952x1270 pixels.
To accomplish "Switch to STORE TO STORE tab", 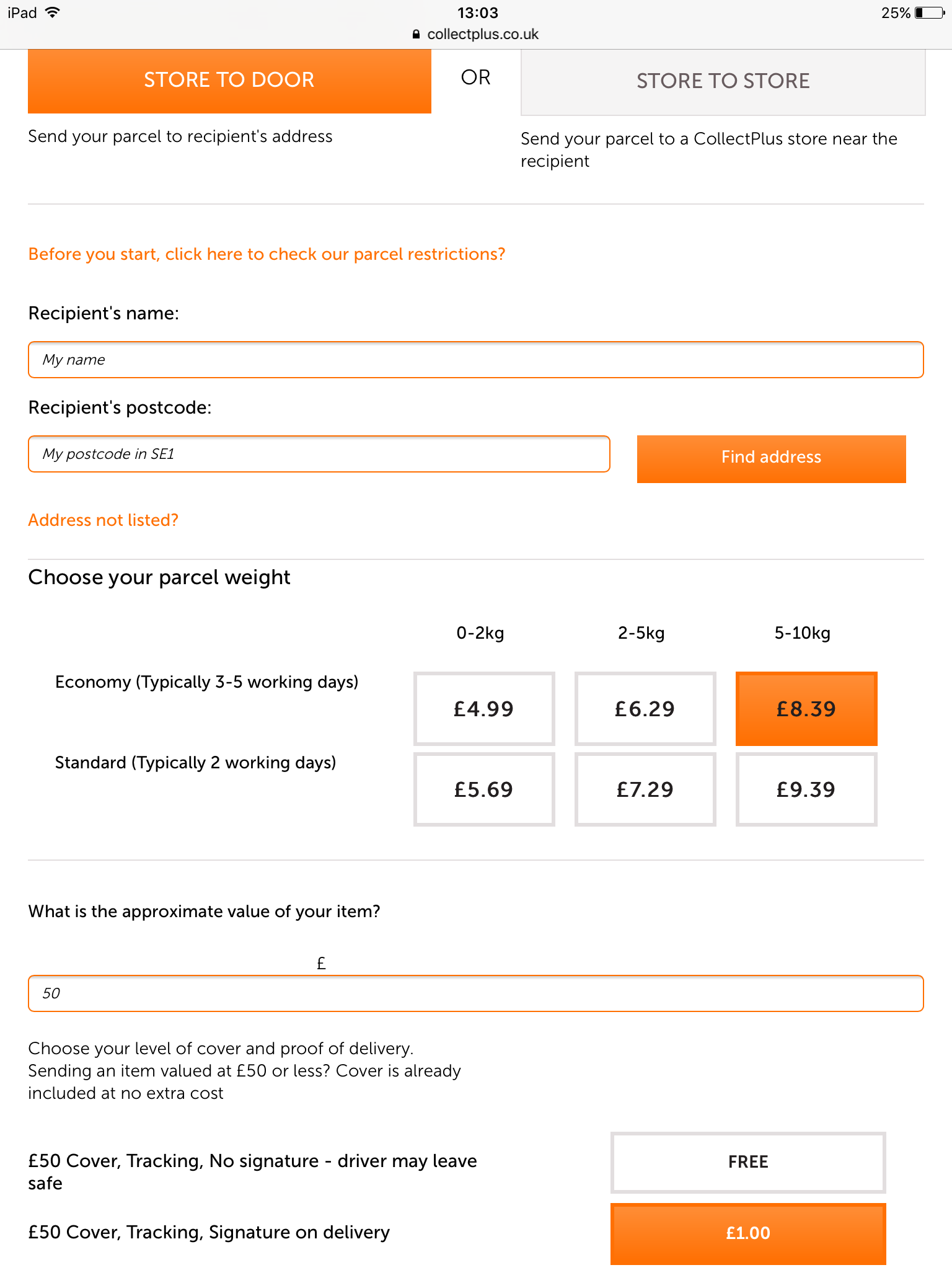I will tap(723, 81).
